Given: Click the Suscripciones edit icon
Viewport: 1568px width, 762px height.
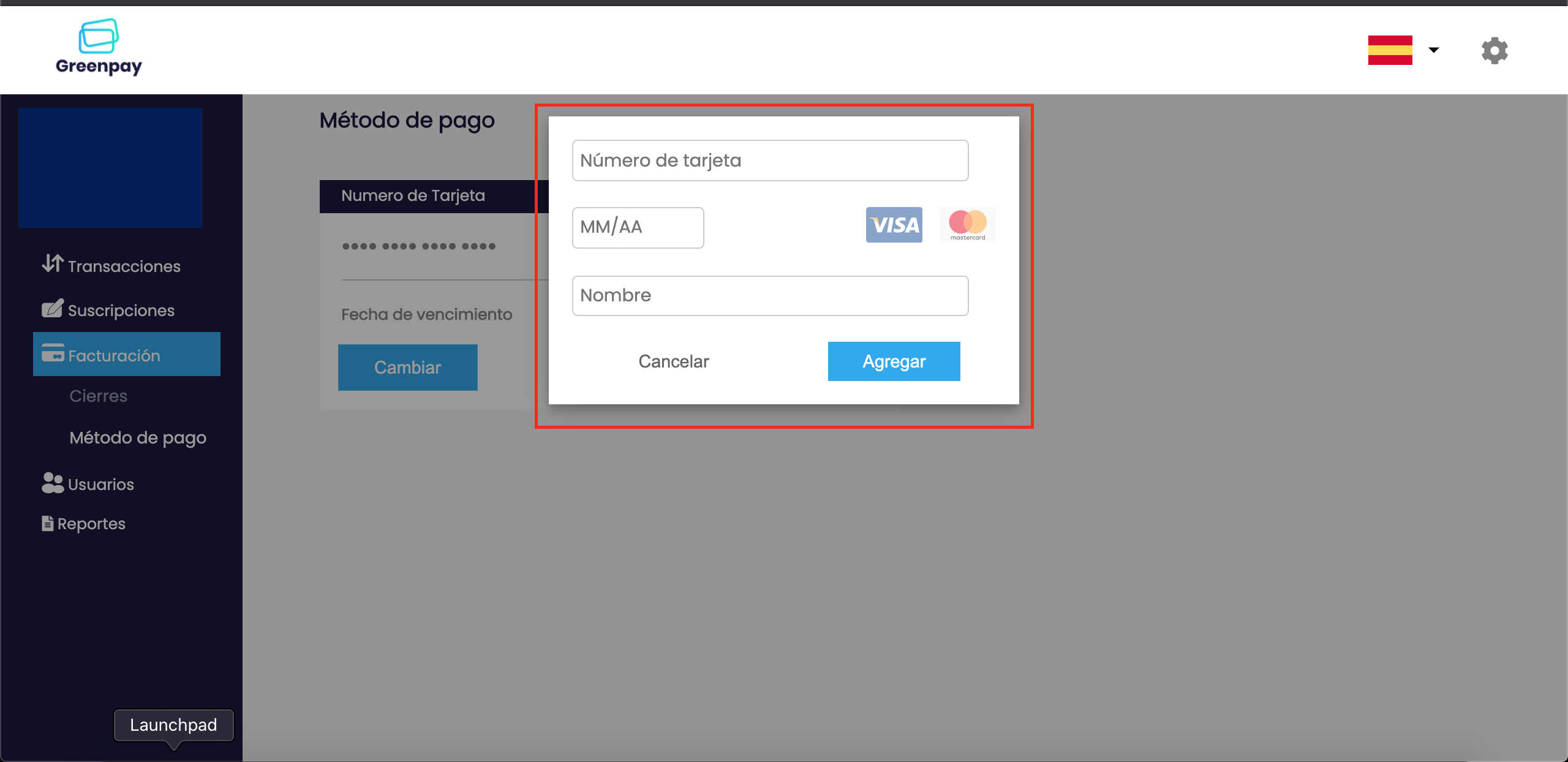Looking at the screenshot, I should [x=52, y=308].
